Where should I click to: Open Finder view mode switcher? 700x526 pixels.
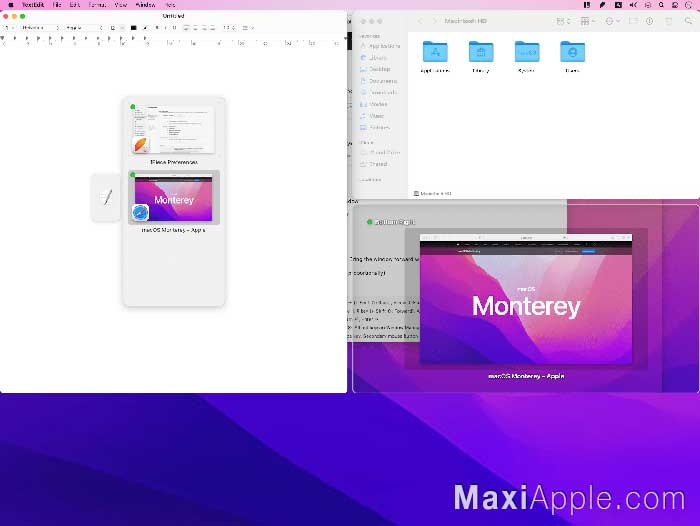(563, 21)
